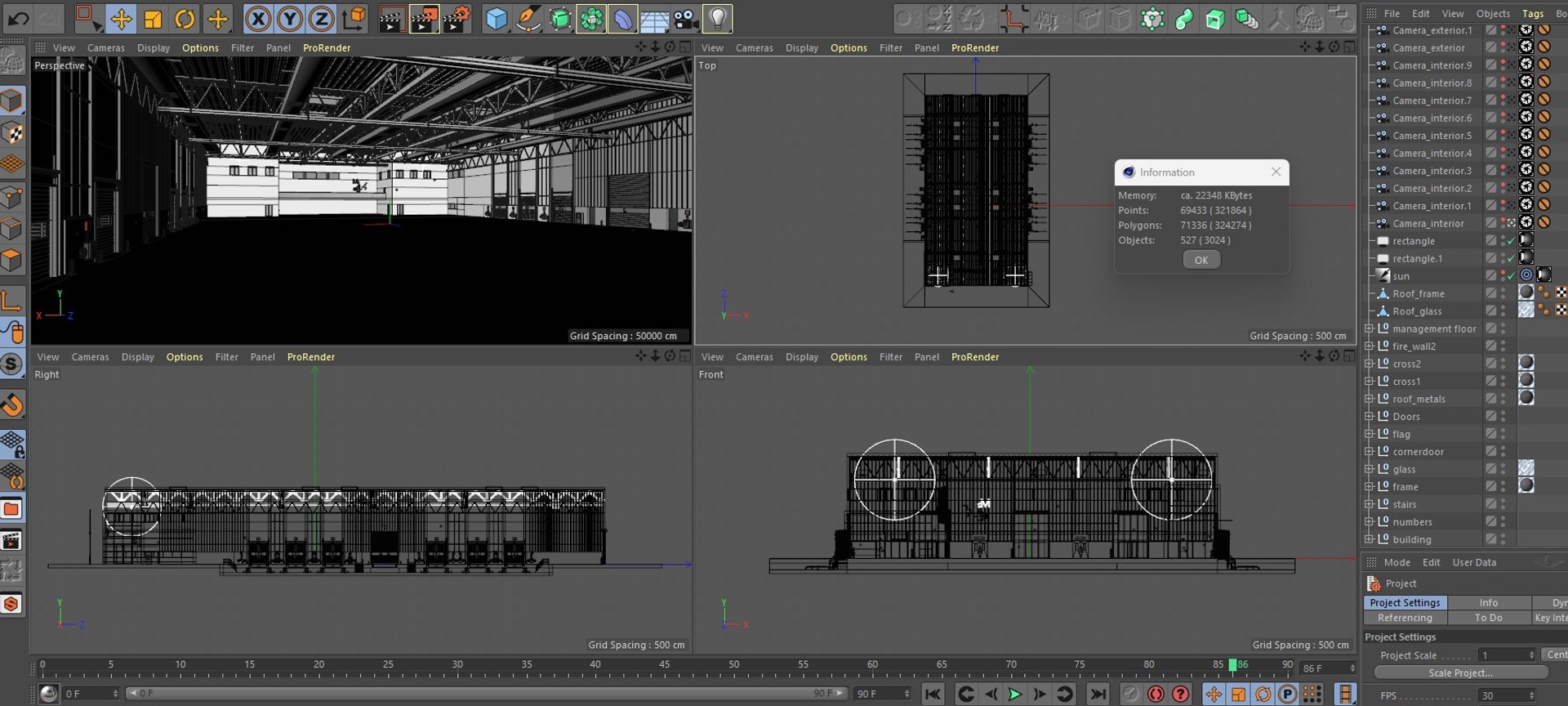Open Display menu in Front viewport
1568x706 pixels.
[802, 357]
